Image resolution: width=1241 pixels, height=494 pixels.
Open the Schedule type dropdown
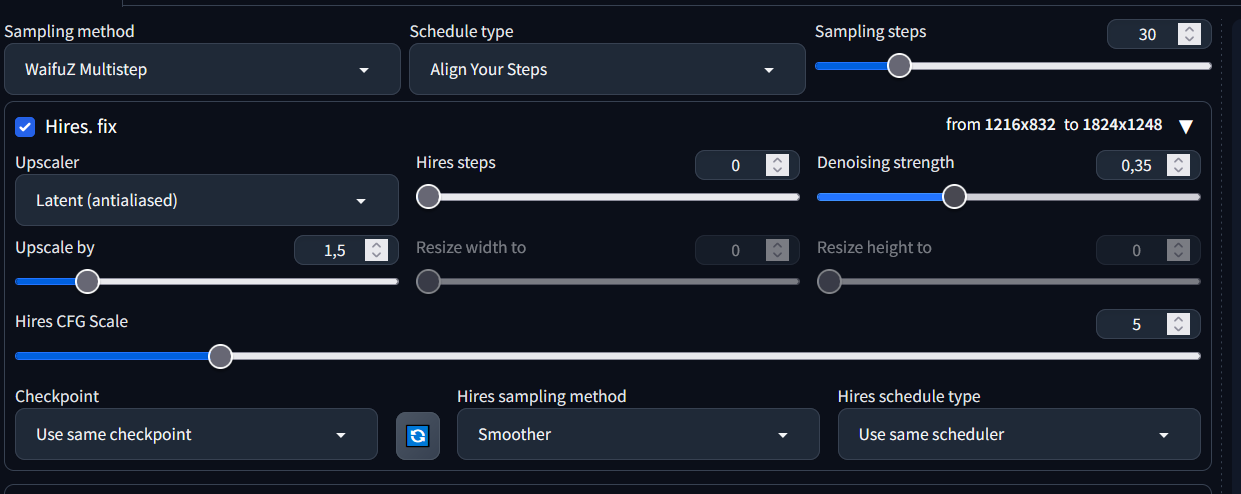607,70
